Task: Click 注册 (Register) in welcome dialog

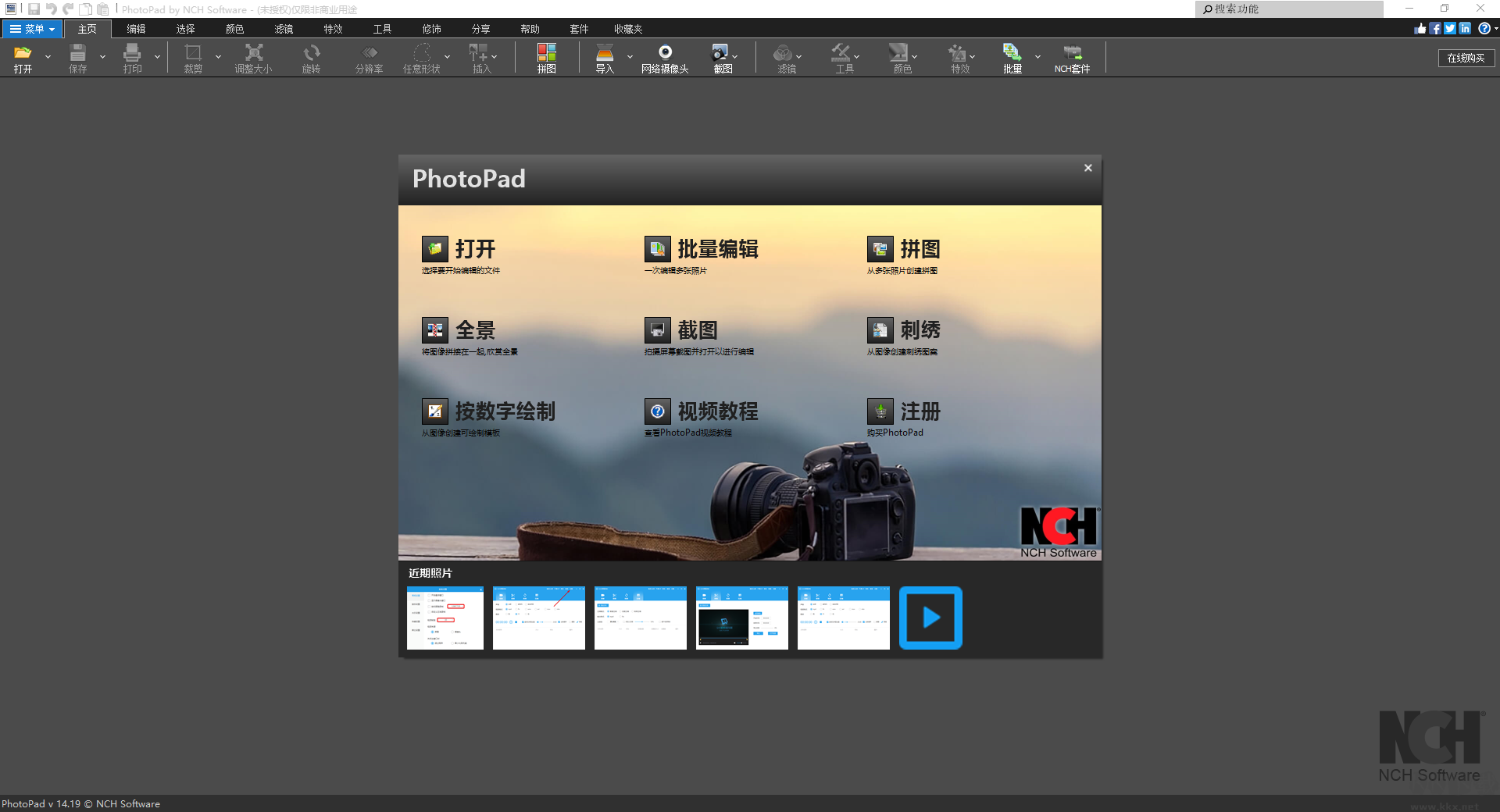Action: pyautogui.click(x=904, y=412)
